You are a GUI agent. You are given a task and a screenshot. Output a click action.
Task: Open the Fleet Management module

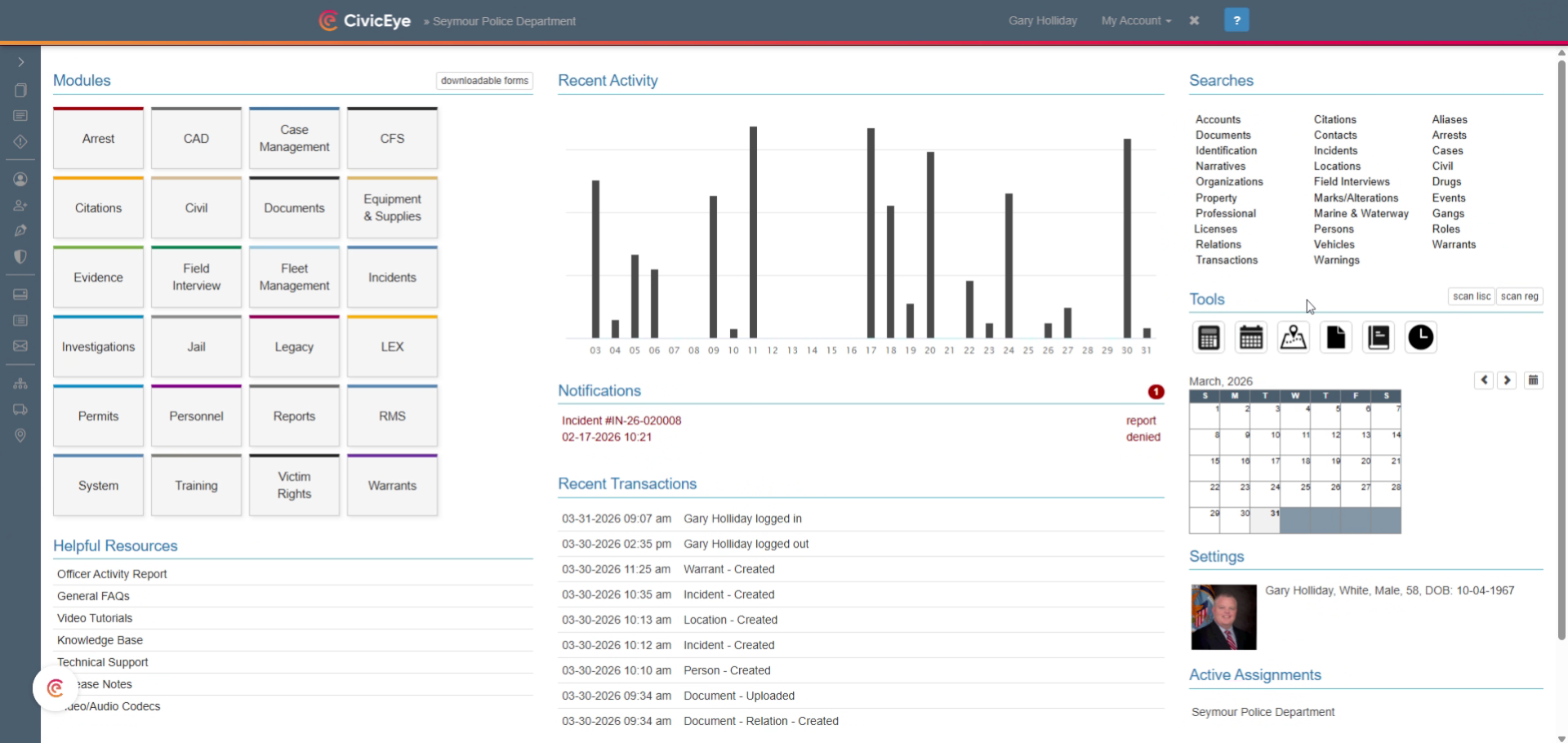coord(294,277)
